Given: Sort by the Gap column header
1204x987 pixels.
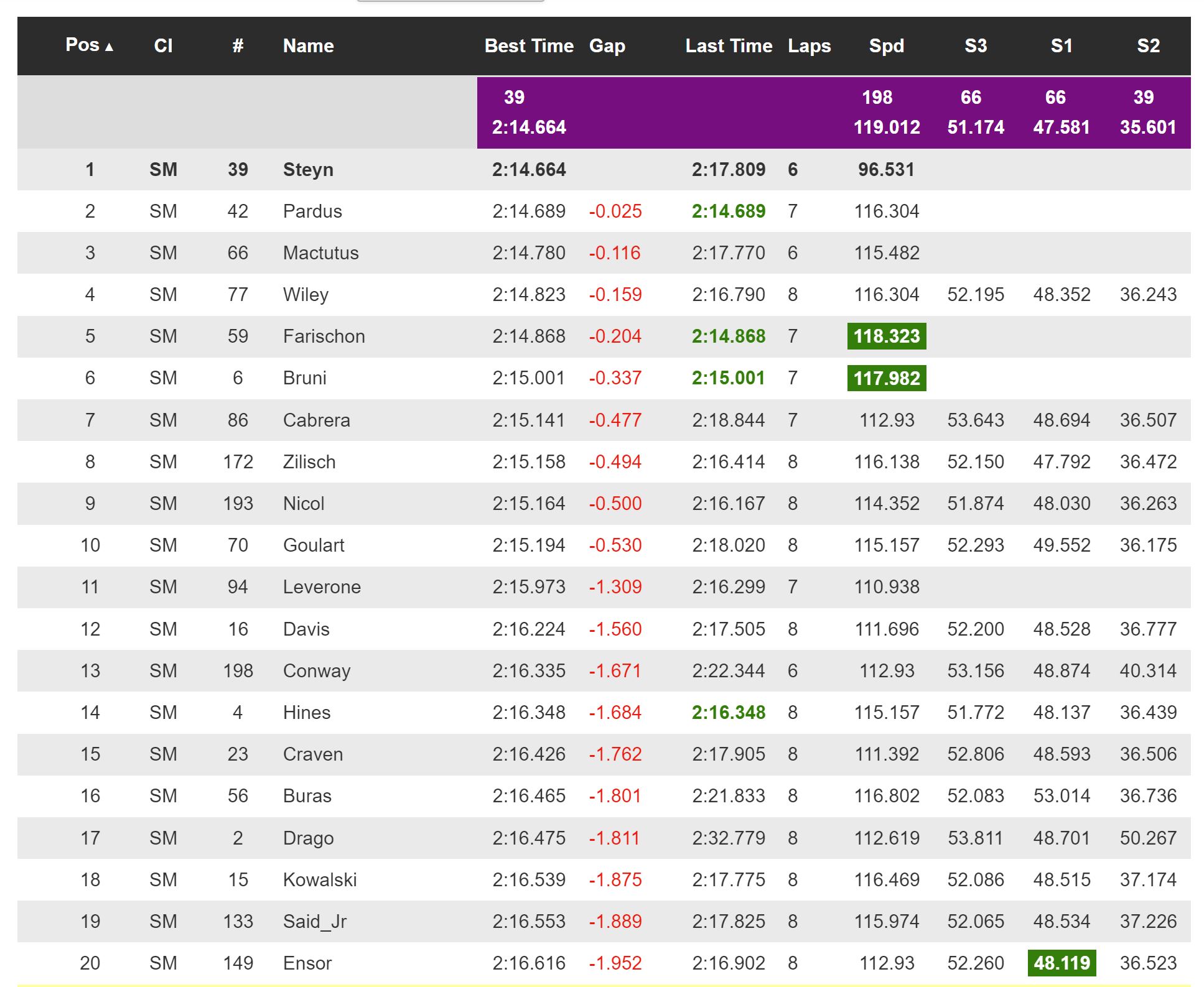Looking at the screenshot, I should tap(607, 45).
